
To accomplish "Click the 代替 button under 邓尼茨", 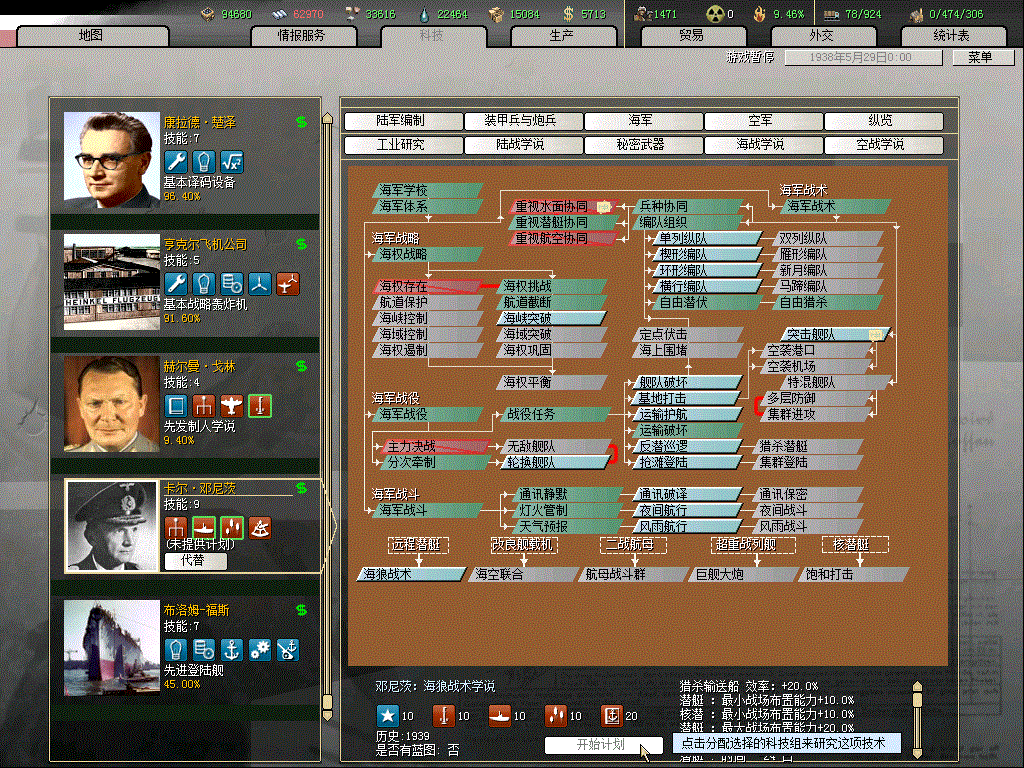I will (x=195, y=561).
